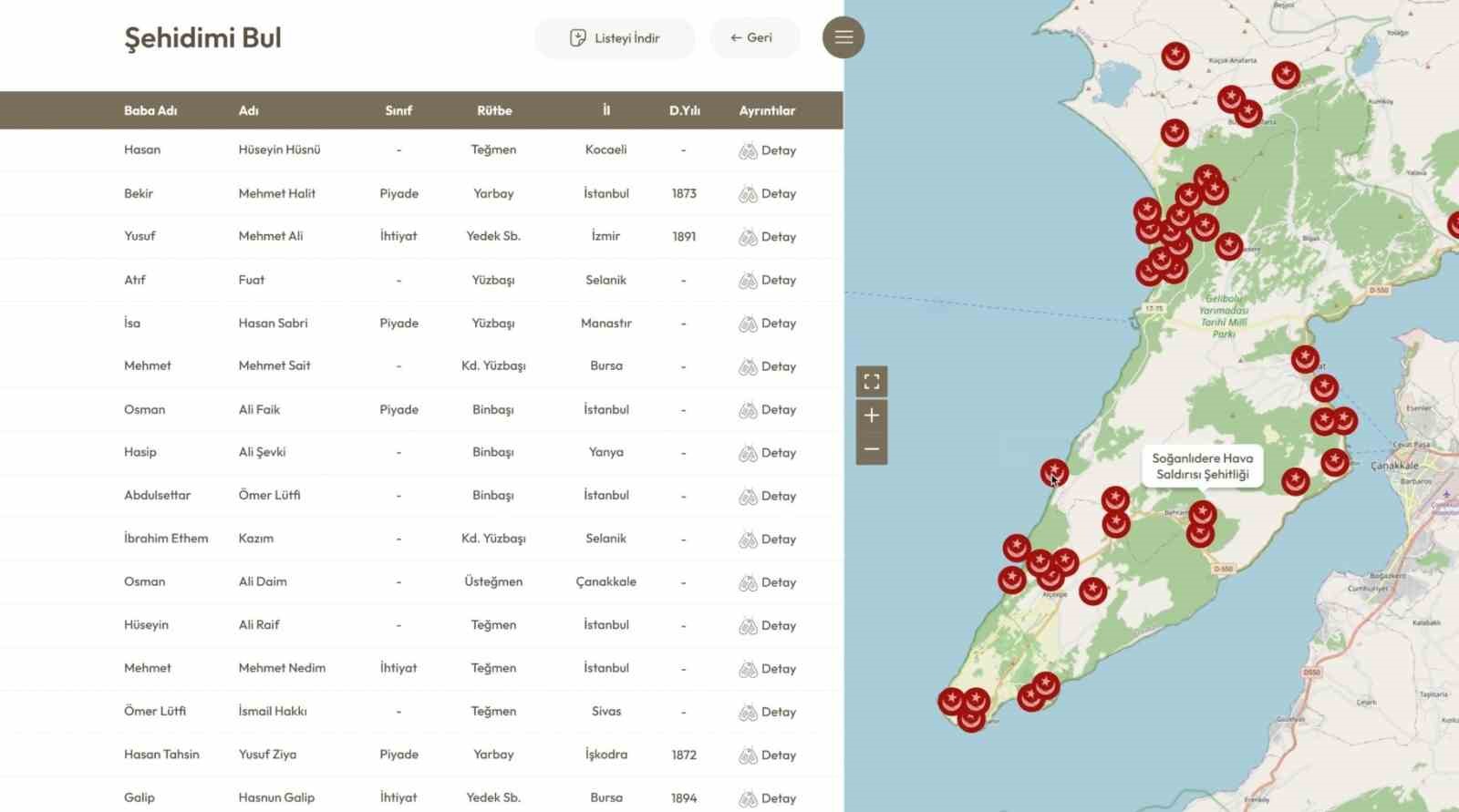Open detail icon for Hüseyin Hüsnü

(748, 151)
